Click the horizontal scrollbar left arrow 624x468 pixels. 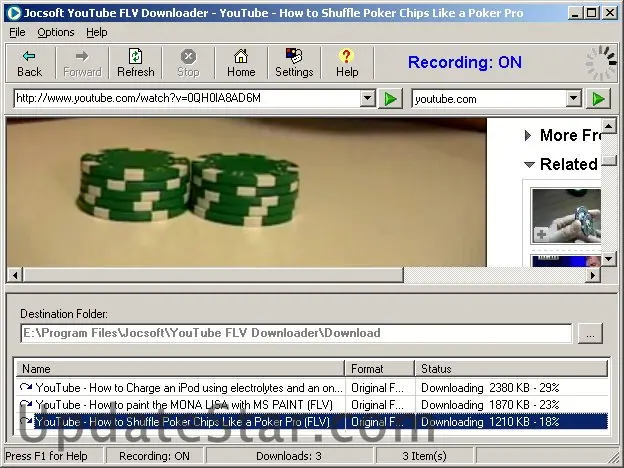(x=15, y=275)
